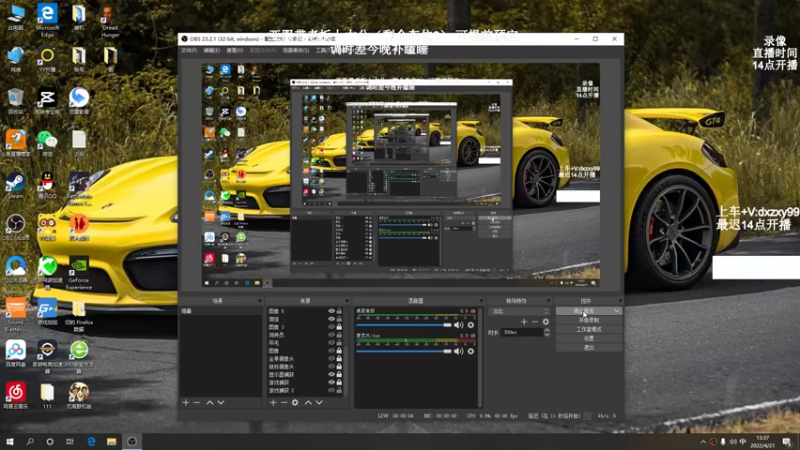Open the GeForce Experience desktop shortcut
Viewport: 800px width, 450px height.
pos(79,272)
